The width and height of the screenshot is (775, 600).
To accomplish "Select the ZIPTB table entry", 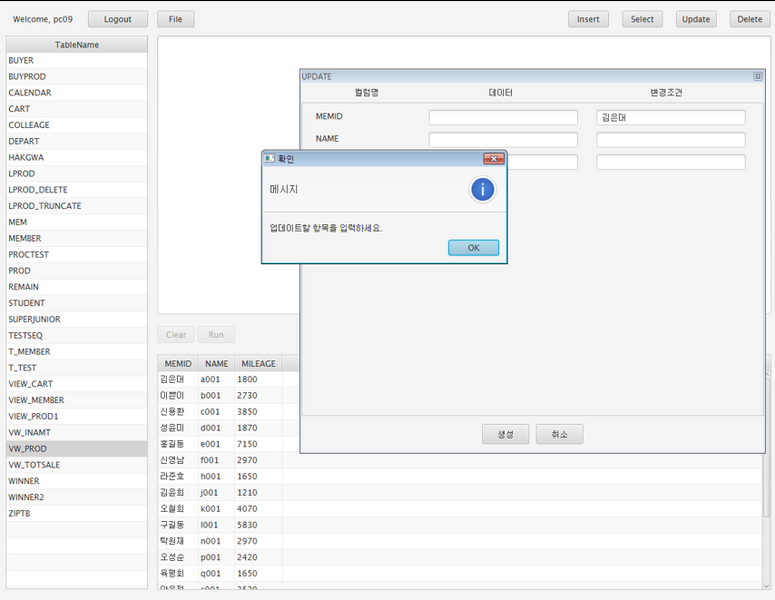I will (77, 514).
